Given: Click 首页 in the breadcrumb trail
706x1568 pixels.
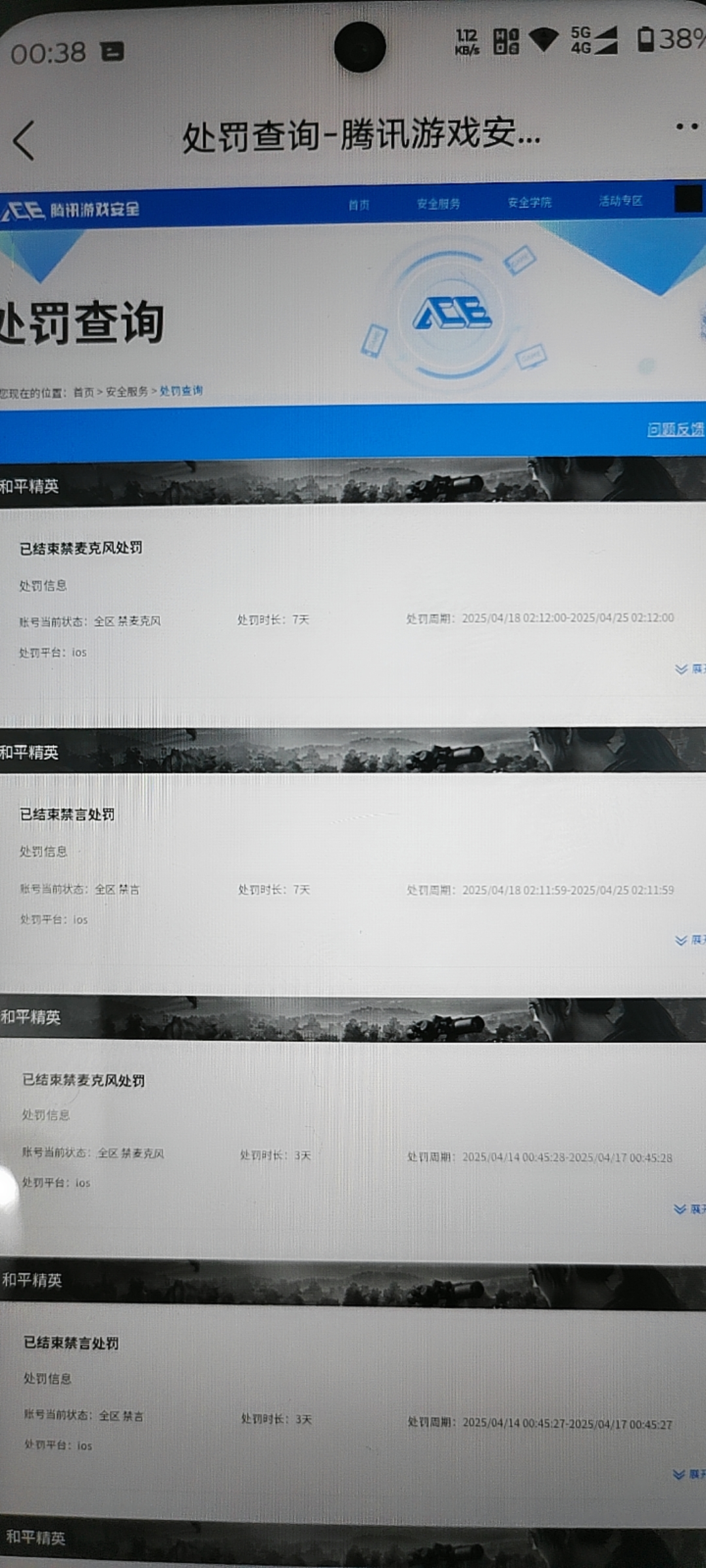Looking at the screenshot, I should [x=83, y=392].
